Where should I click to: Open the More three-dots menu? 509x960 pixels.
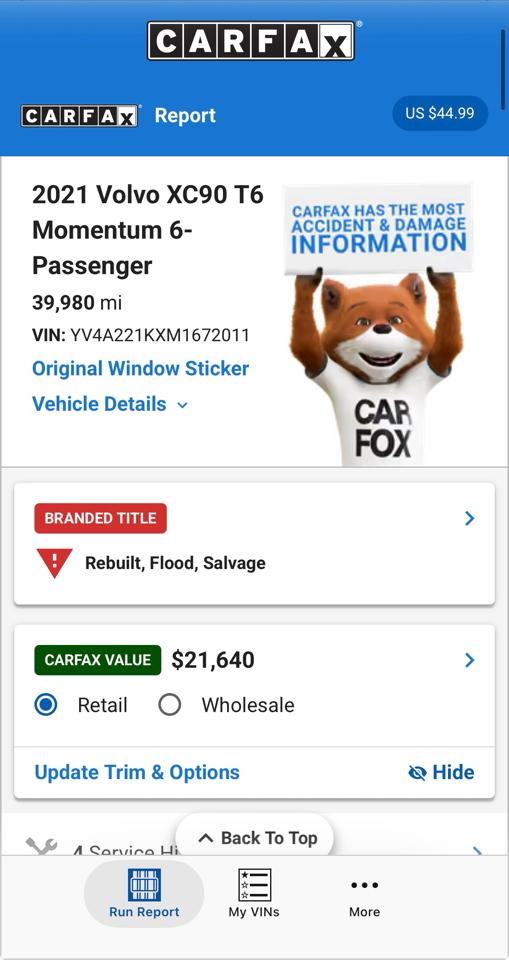[364, 885]
